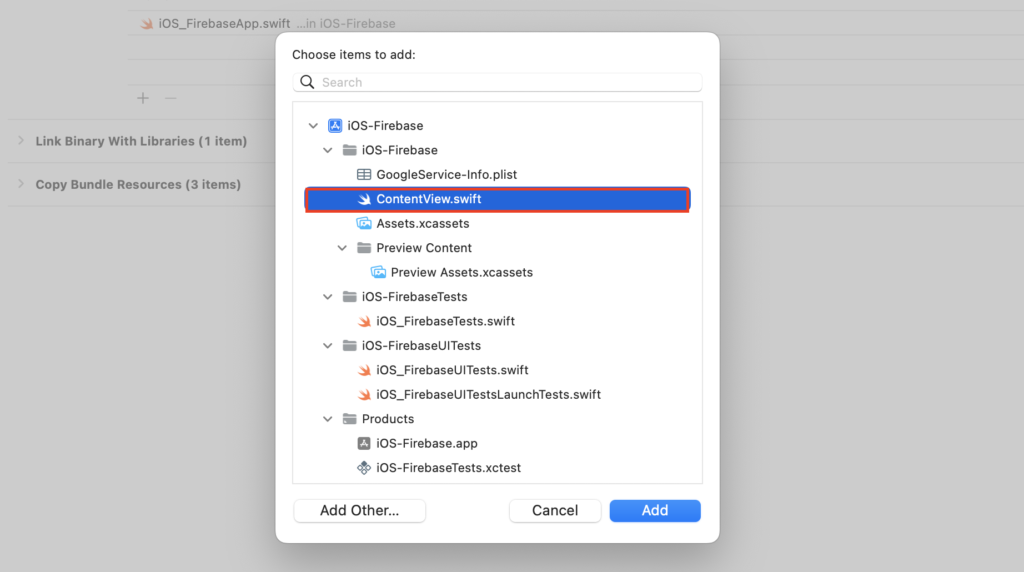1024x572 pixels.
Task: Click the Add Other... button
Action: (x=359, y=511)
